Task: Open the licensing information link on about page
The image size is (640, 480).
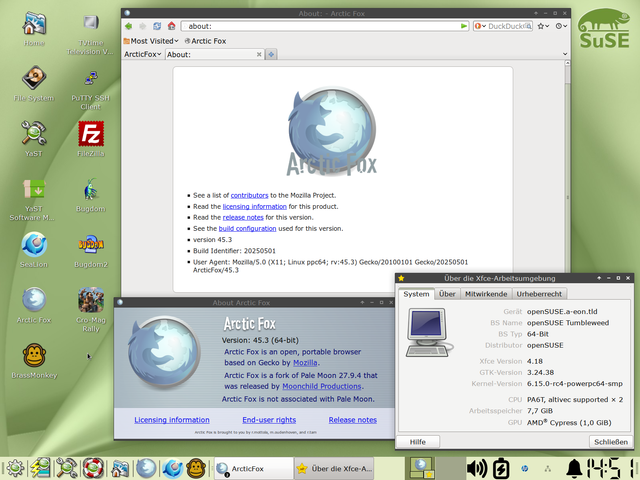Action: point(255,207)
